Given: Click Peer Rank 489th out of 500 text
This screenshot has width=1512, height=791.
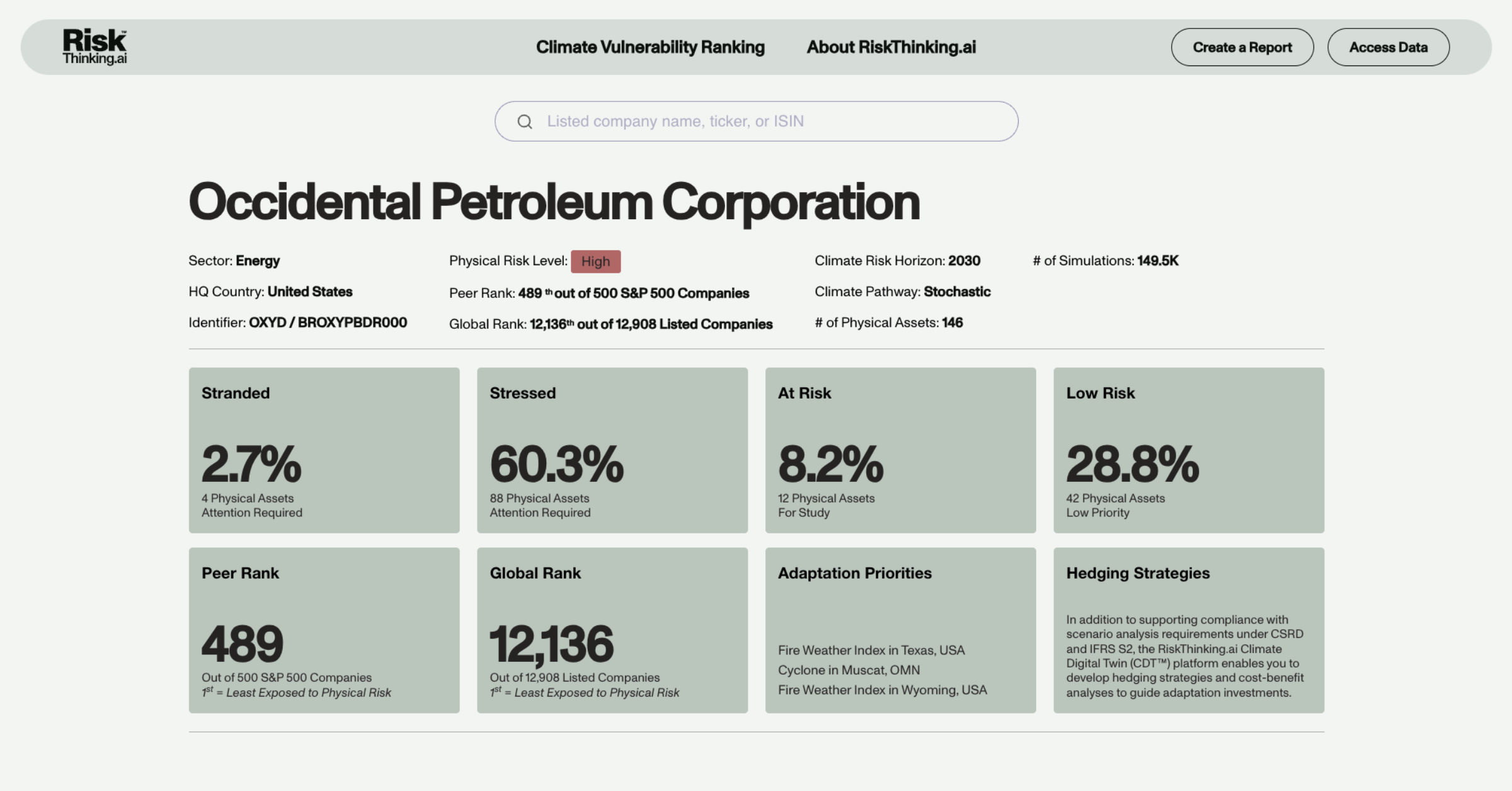Looking at the screenshot, I should (599, 293).
